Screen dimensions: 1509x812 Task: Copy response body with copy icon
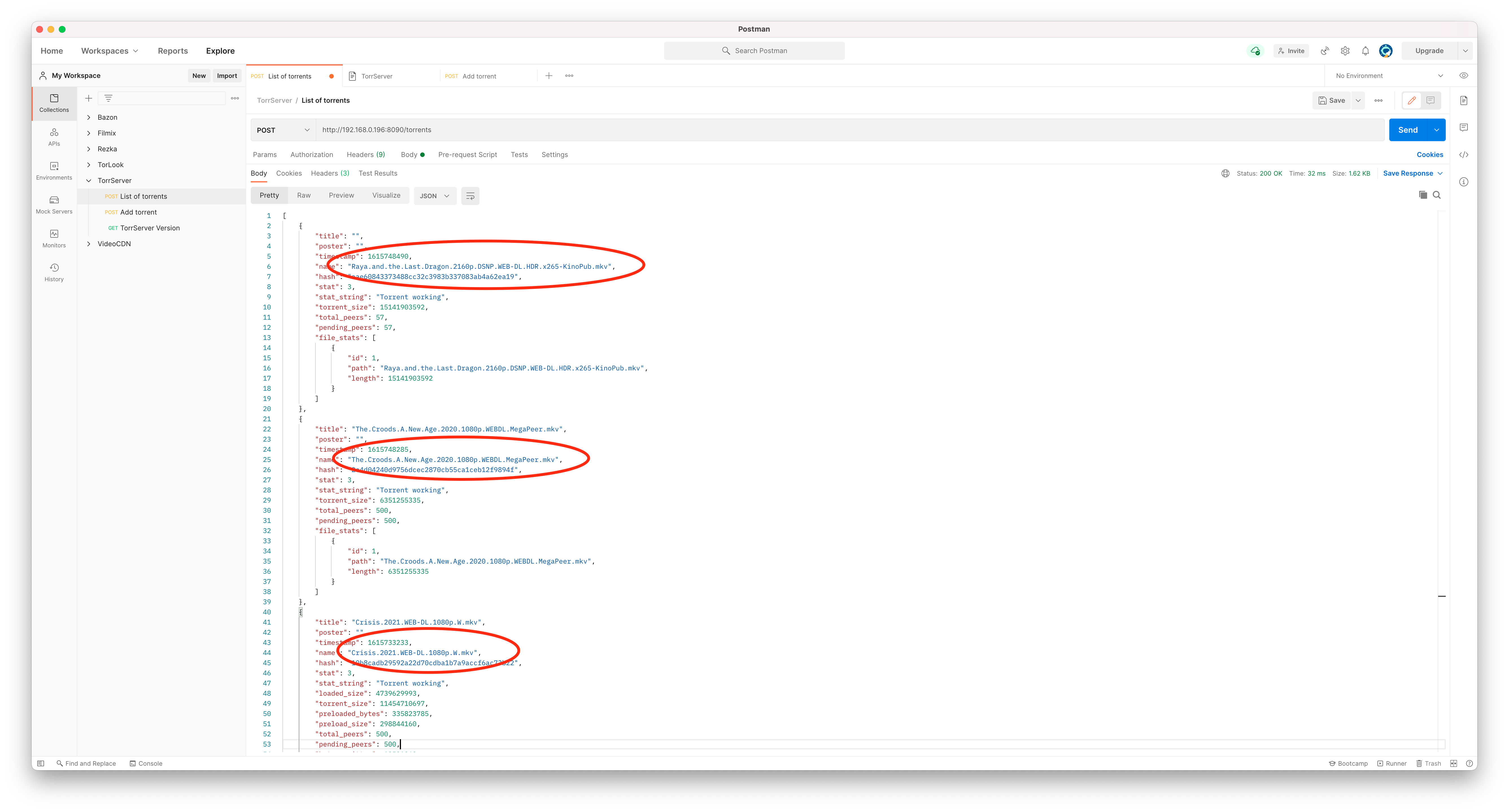(x=1422, y=195)
